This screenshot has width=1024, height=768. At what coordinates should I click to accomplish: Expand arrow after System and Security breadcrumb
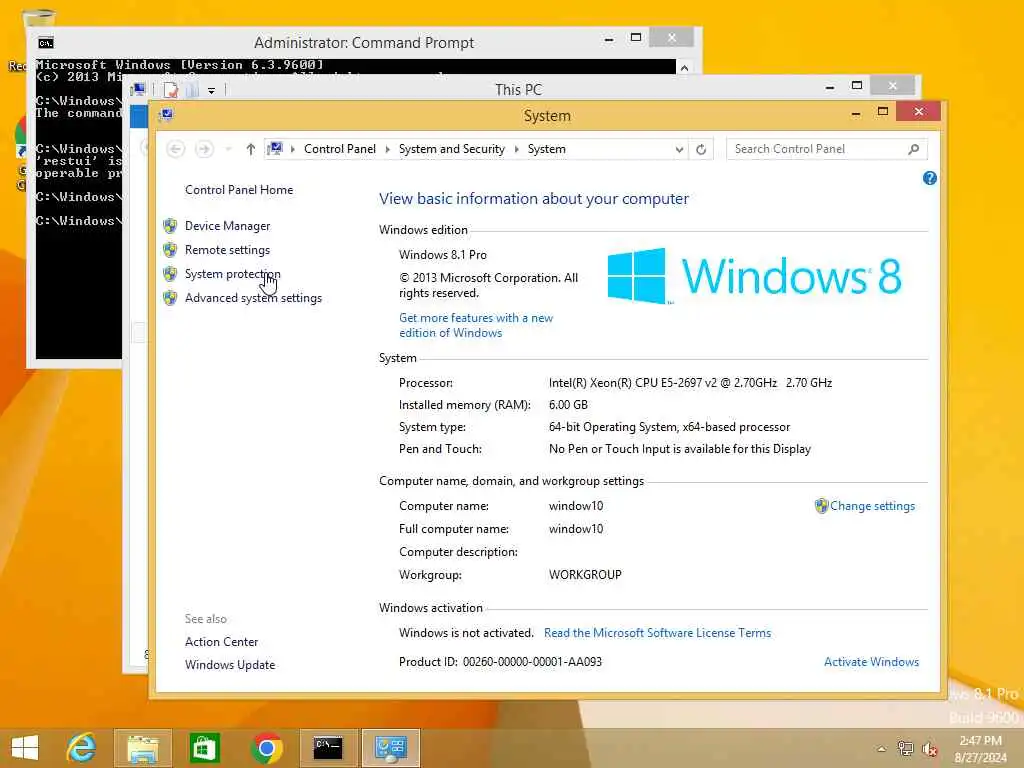point(517,149)
